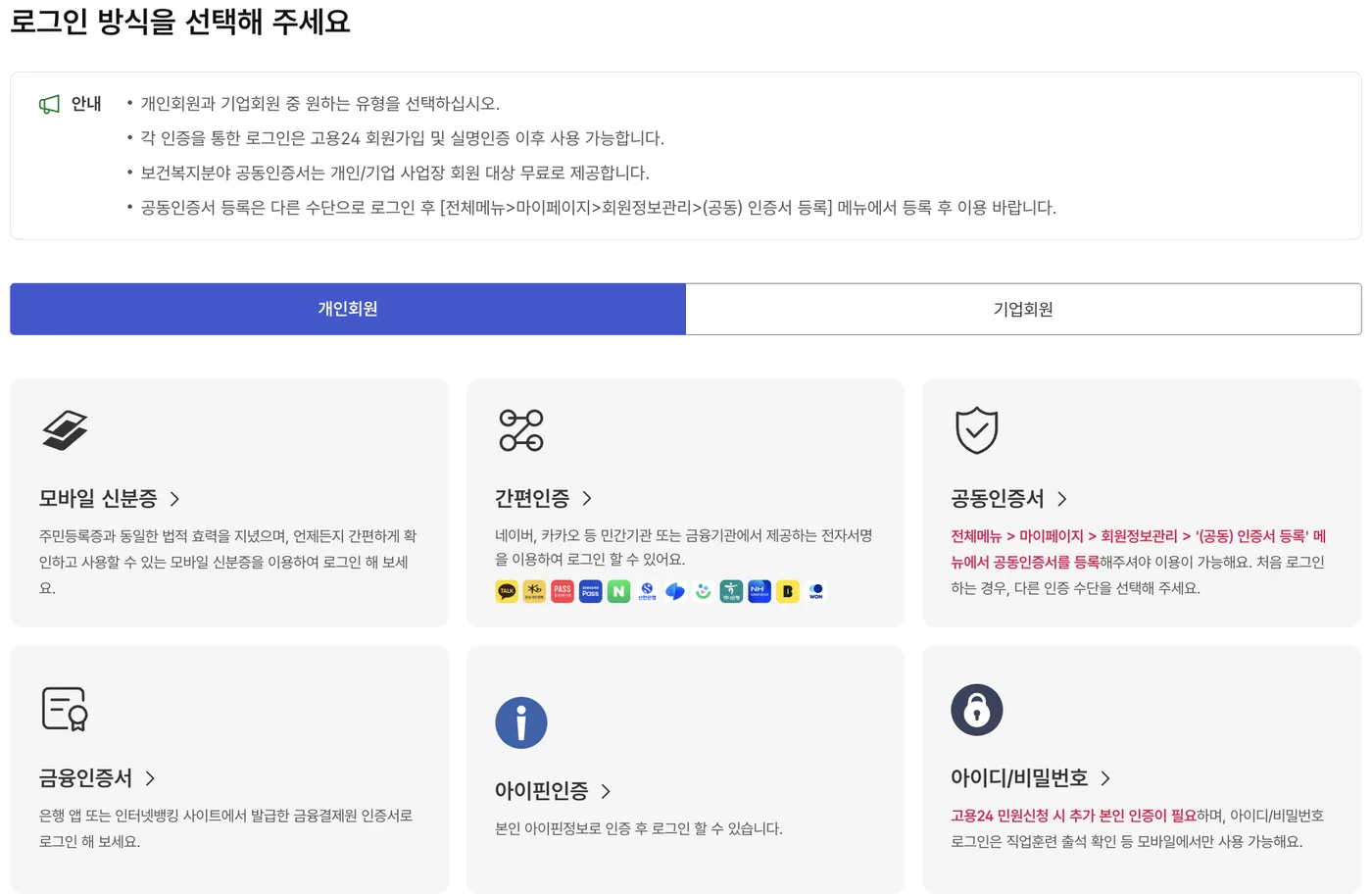Click the chevron beside 공동인증서
This screenshot has height=894, width=1372.
(x=1062, y=499)
